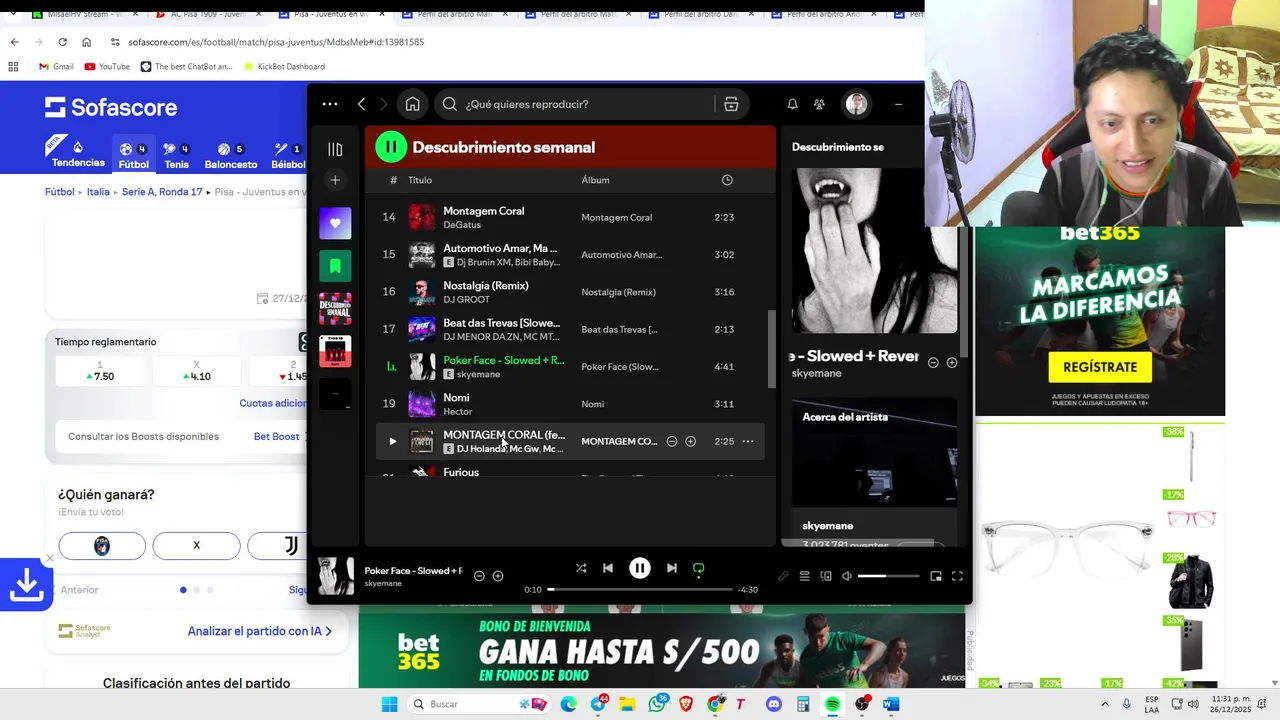The image size is (1280, 720).
Task: Open the Tenis tab on Sofascore
Action: (x=176, y=155)
